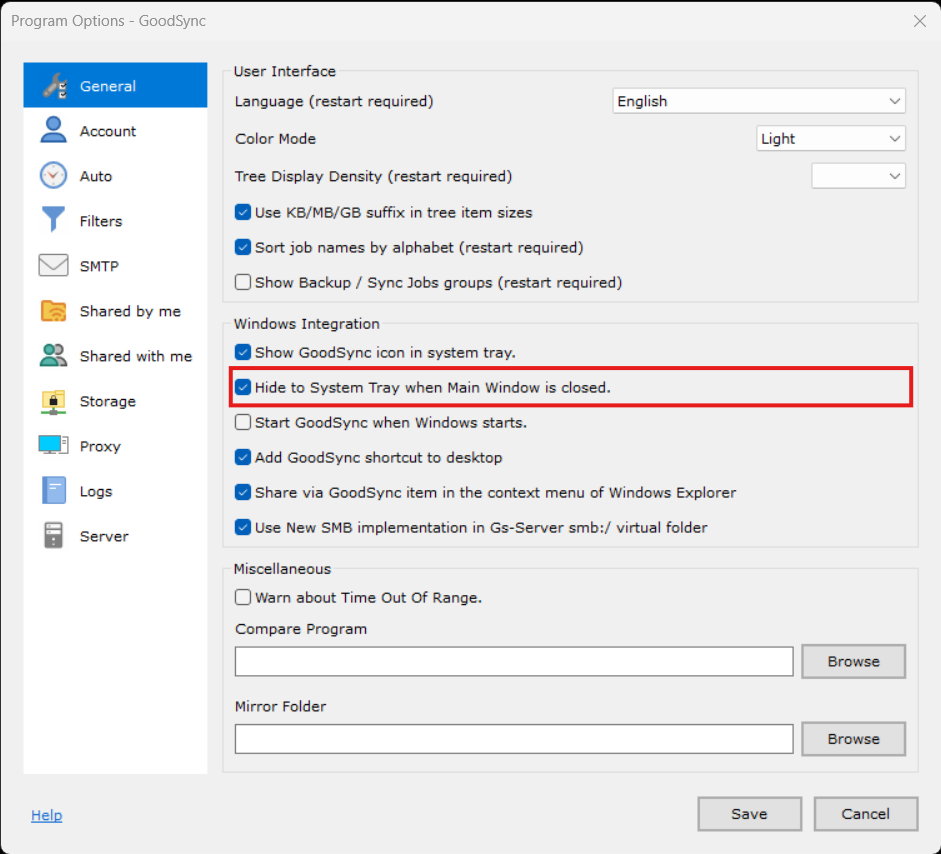The height and width of the screenshot is (854, 941).
Task: Click Browse next to Compare Program
Action: pyautogui.click(x=853, y=661)
